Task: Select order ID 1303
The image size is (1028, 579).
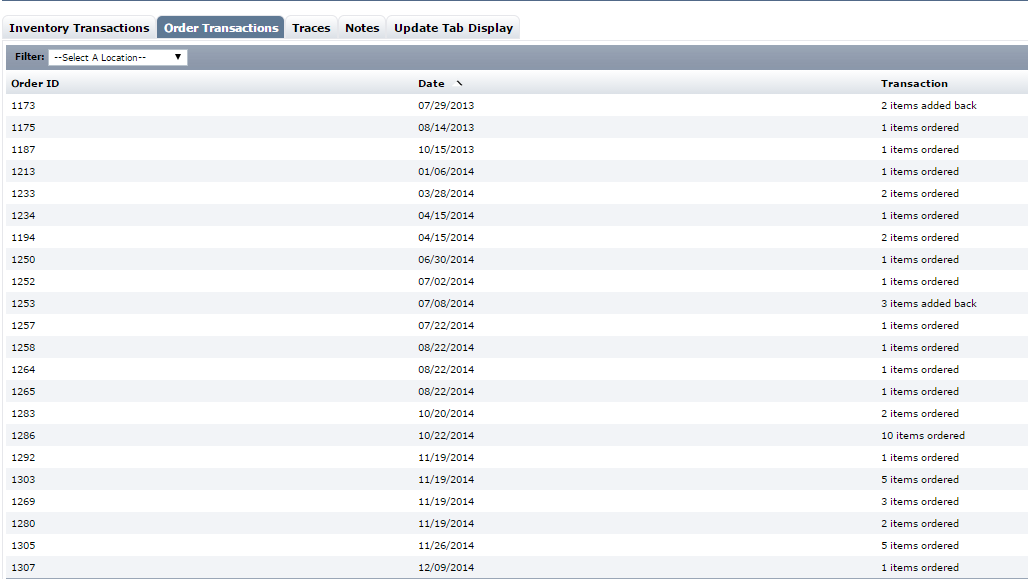Action: coord(23,479)
